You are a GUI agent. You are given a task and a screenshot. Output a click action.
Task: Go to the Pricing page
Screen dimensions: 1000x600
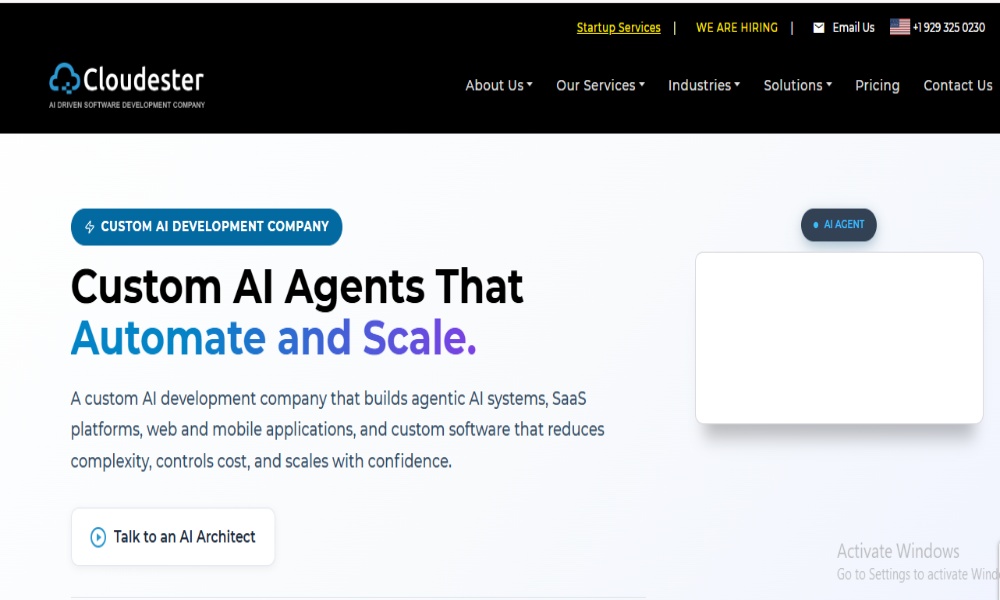click(x=877, y=86)
